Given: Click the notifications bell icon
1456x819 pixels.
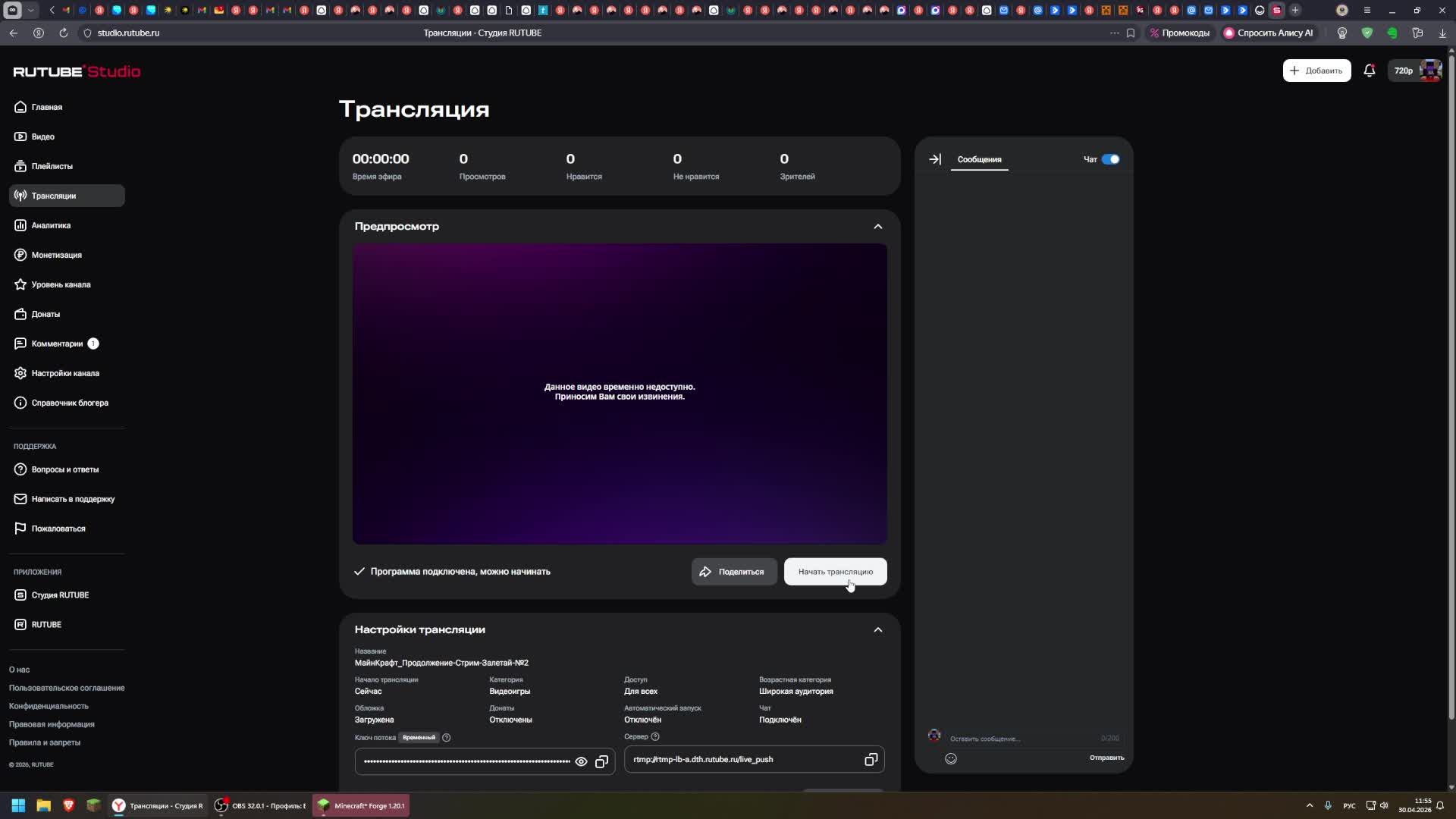Looking at the screenshot, I should pos(1369,71).
